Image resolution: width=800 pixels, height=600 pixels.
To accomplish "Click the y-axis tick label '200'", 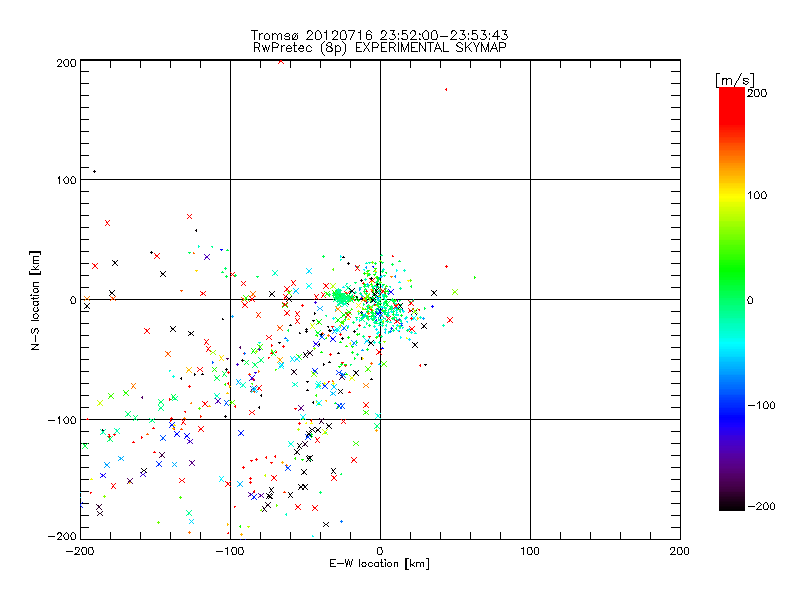I will (66, 63).
